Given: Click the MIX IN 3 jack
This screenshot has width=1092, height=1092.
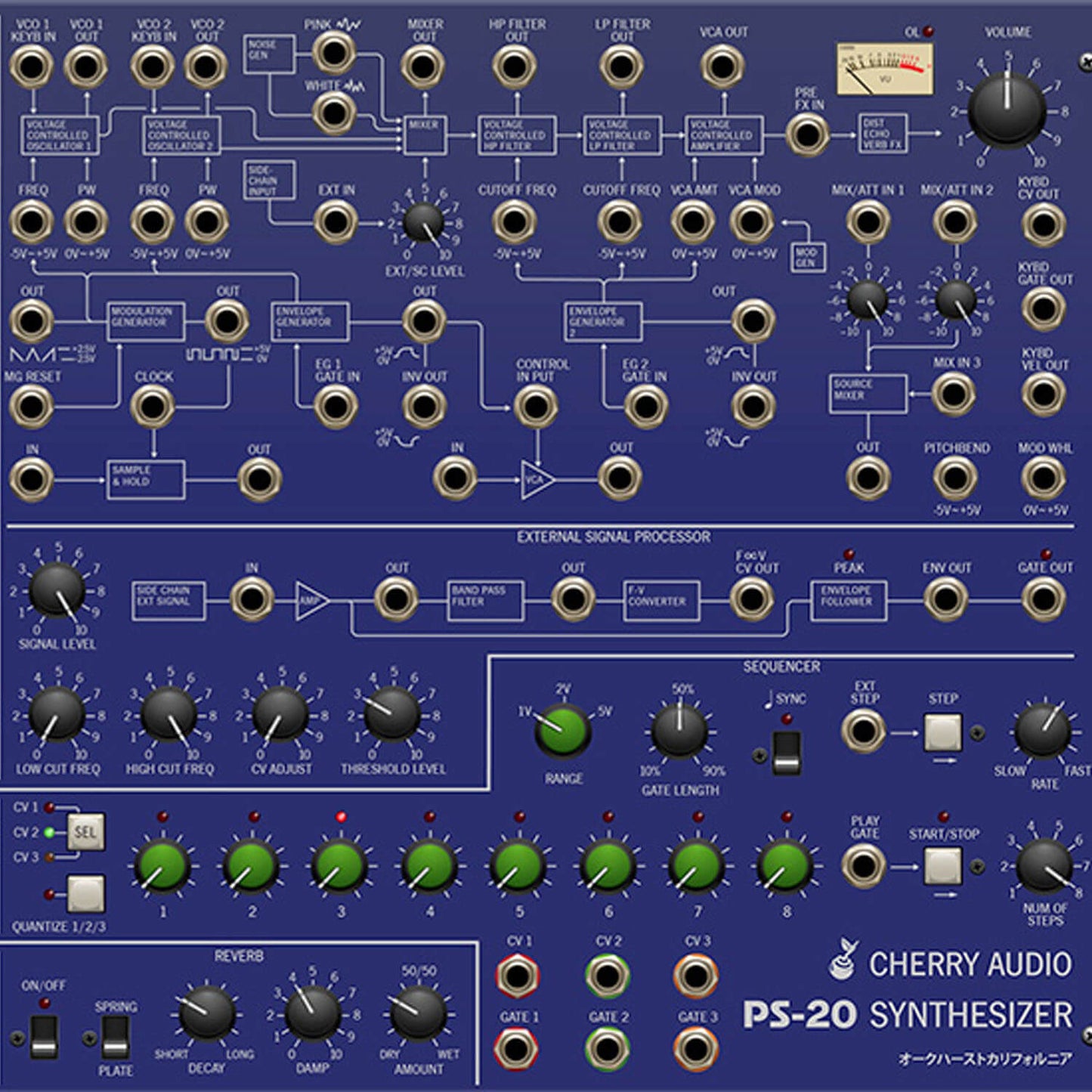Looking at the screenshot, I should (x=954, y=394).
